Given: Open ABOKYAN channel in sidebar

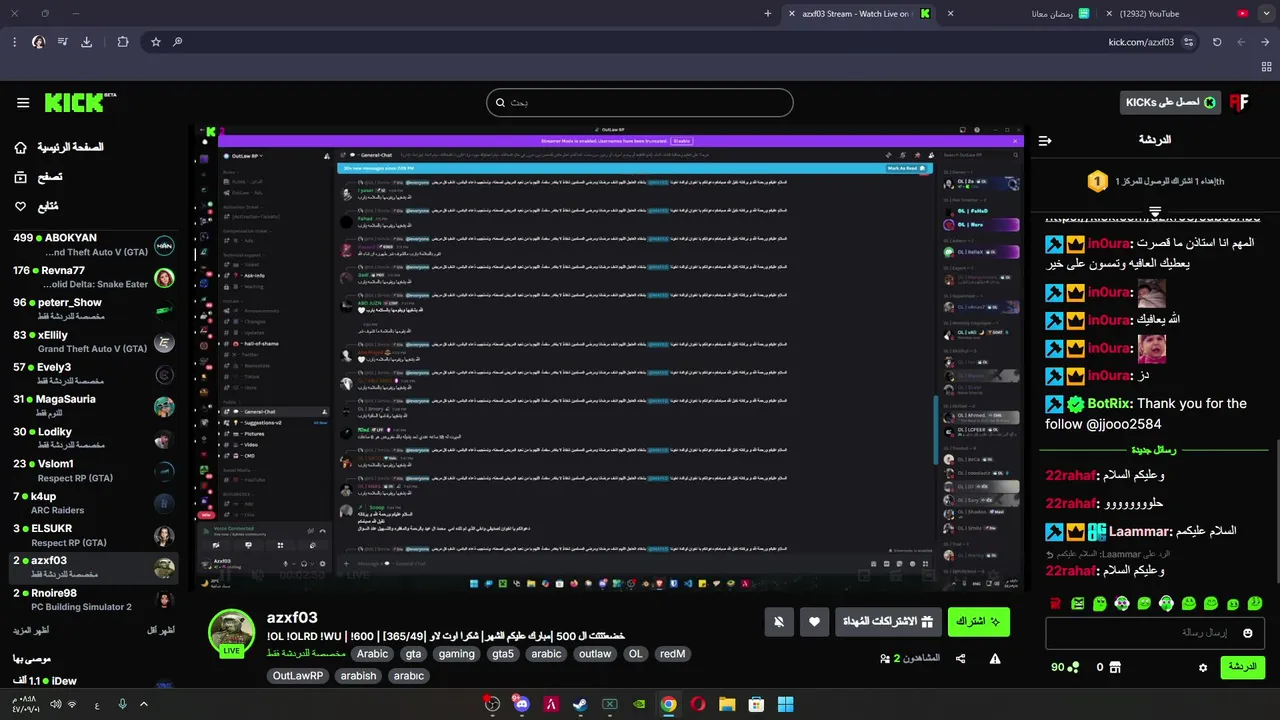Looking at the screenshot, I should [94, 245].
